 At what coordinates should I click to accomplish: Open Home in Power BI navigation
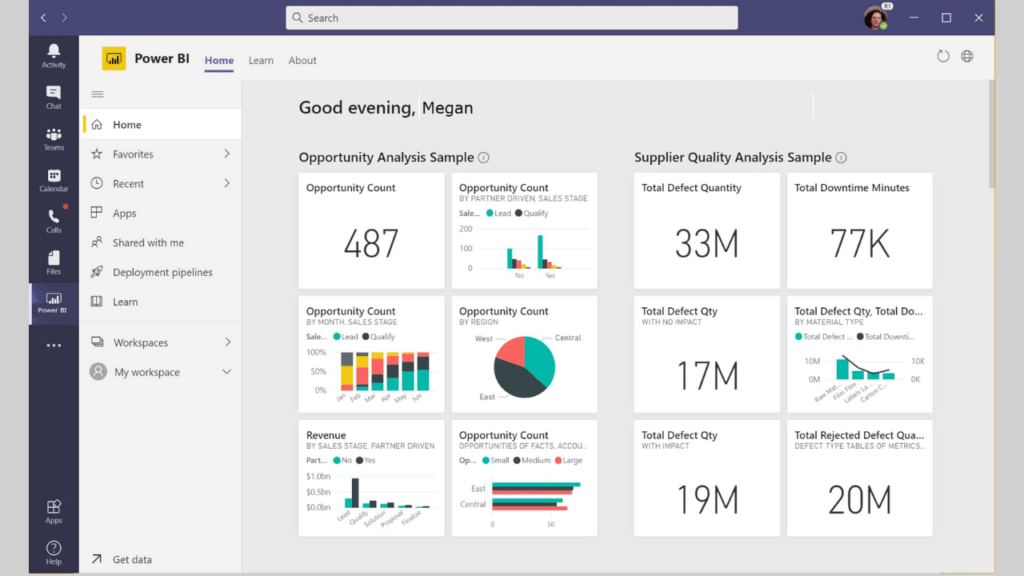point(162,124)
